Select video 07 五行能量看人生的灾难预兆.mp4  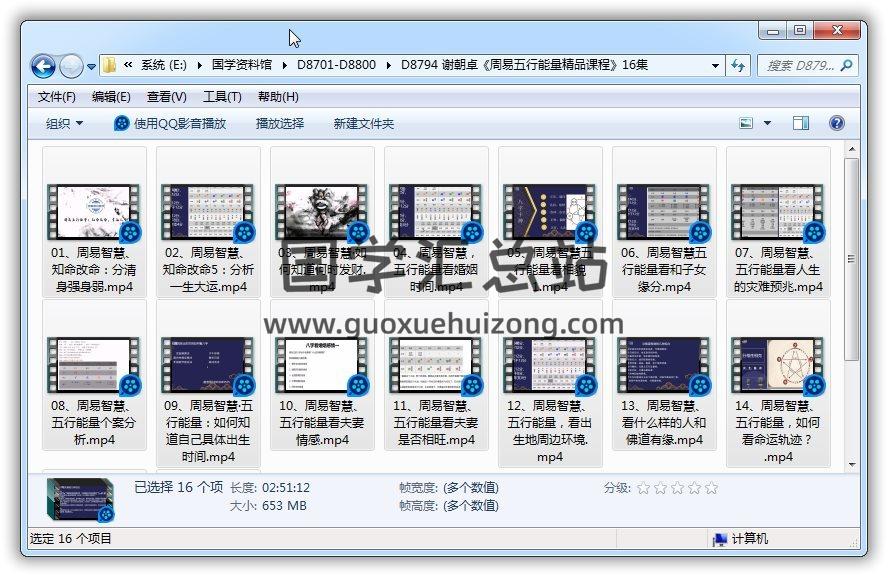click(x=778, y=222)
